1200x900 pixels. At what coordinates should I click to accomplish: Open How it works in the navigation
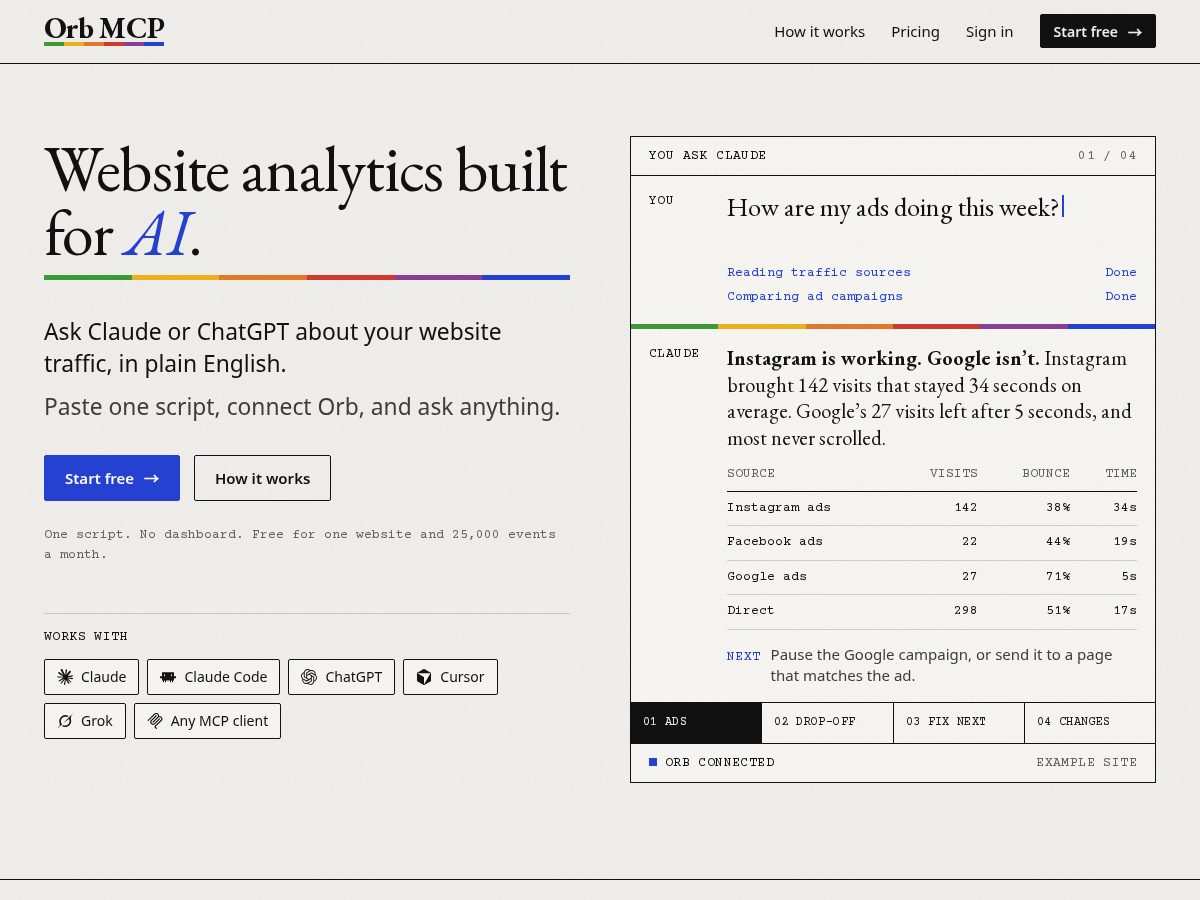819,32
